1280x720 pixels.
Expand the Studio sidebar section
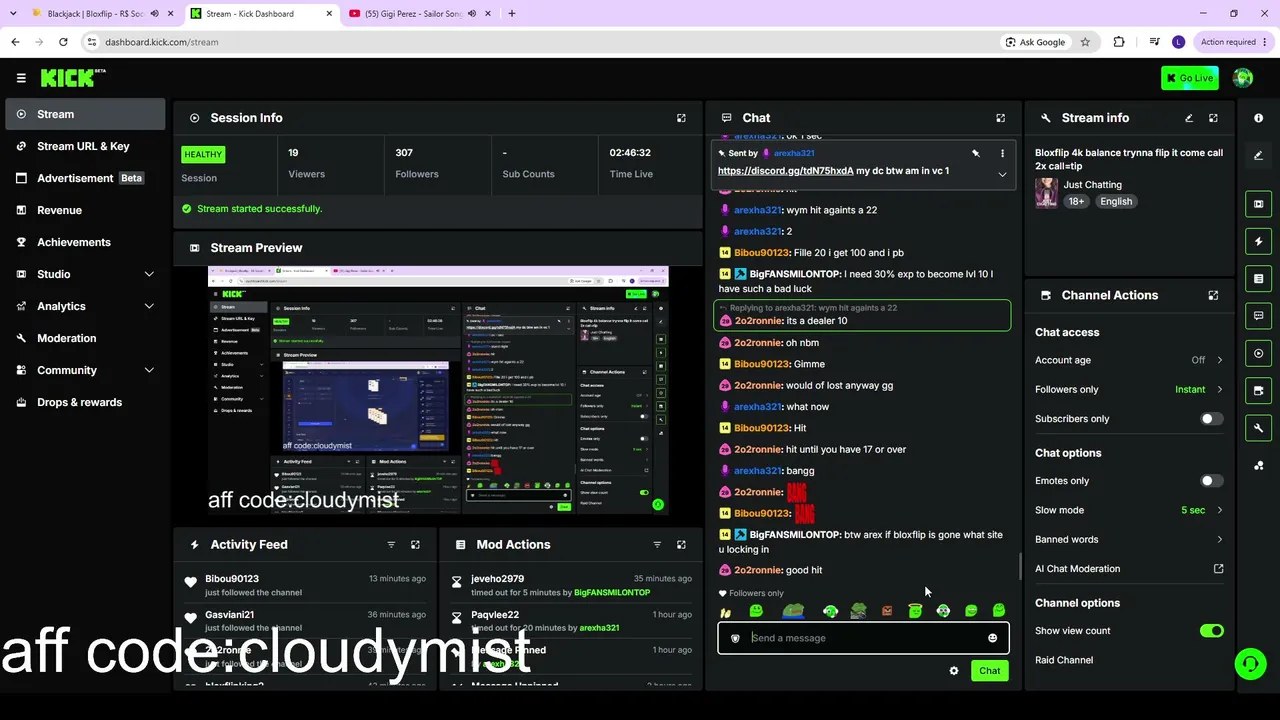[149, 274]
